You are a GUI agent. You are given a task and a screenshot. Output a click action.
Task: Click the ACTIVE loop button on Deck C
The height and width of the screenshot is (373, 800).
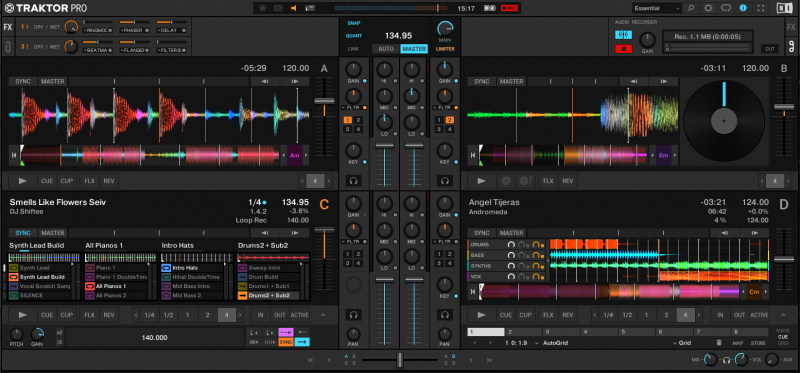[x=300, y=315]
